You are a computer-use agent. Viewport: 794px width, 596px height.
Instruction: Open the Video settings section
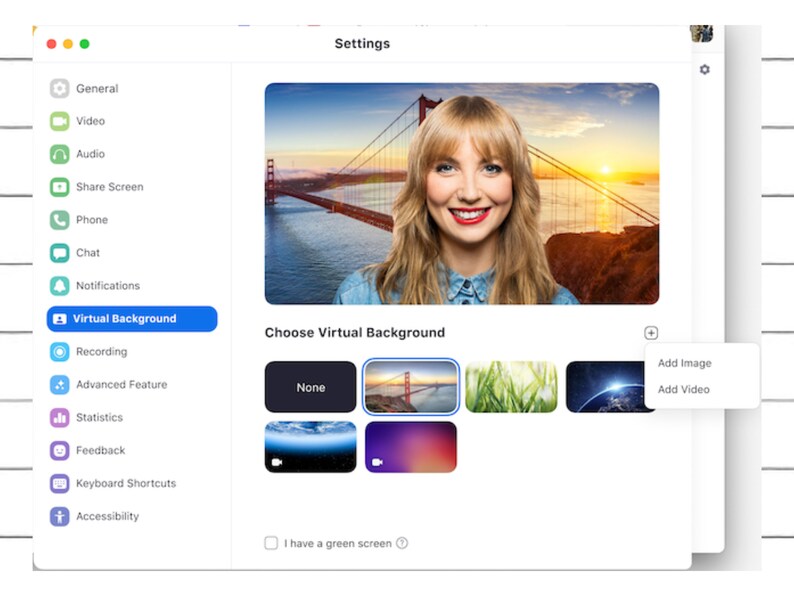click(x=91, y=121)
